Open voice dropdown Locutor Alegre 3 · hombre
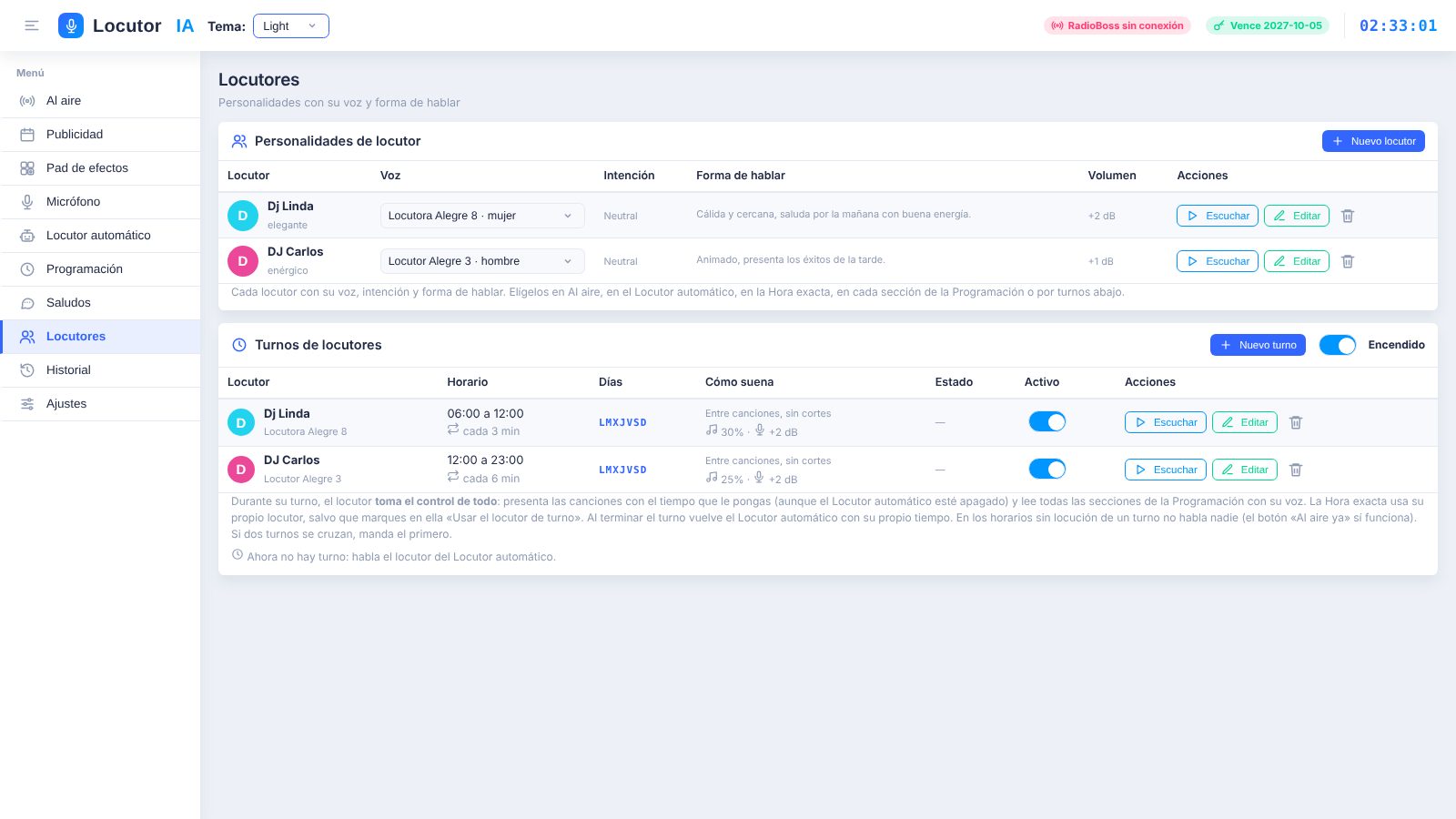 coord(482,261)
